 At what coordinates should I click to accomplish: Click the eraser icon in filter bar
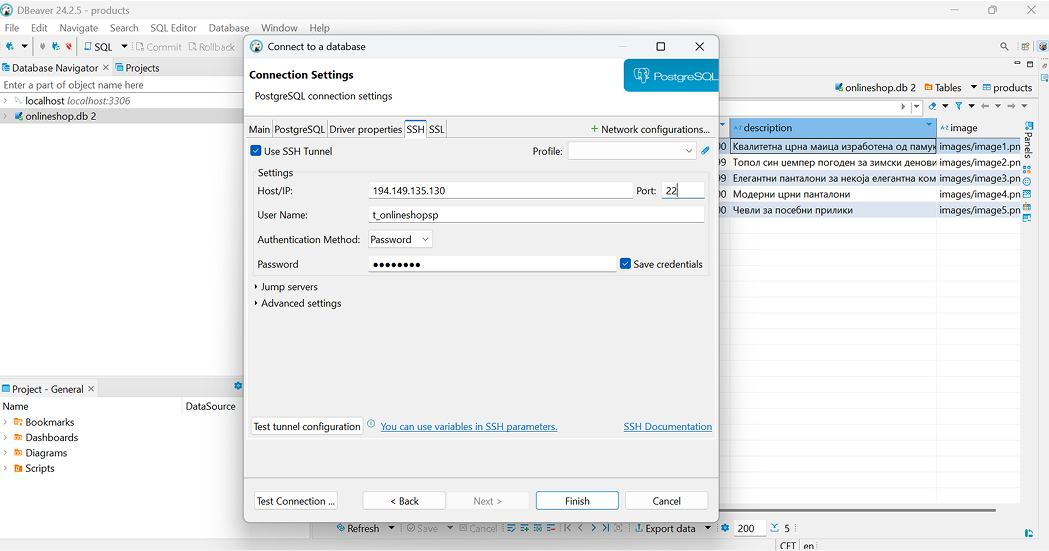point(933,106)
